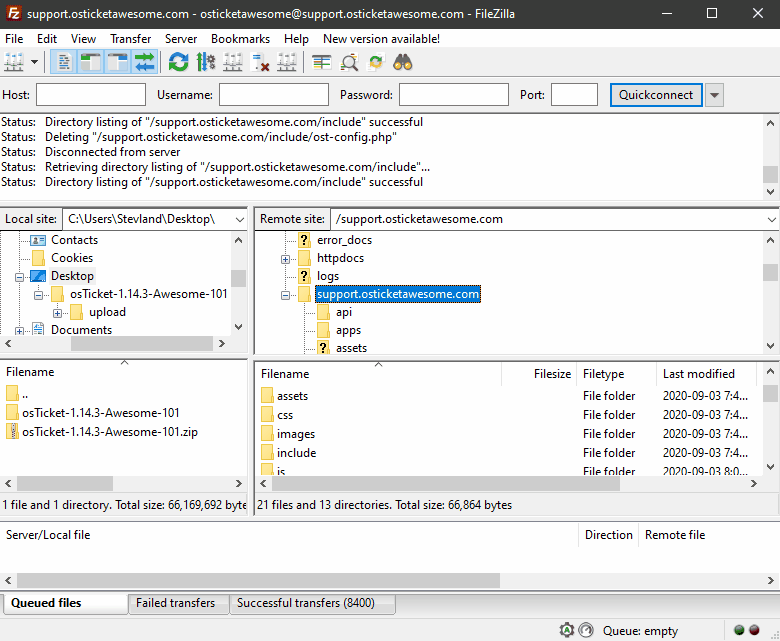The width and height of the screenshot is (780, 641).
Task: Toggle remote directory tree display
Action: pyautogui.click(x=118, y=63)
